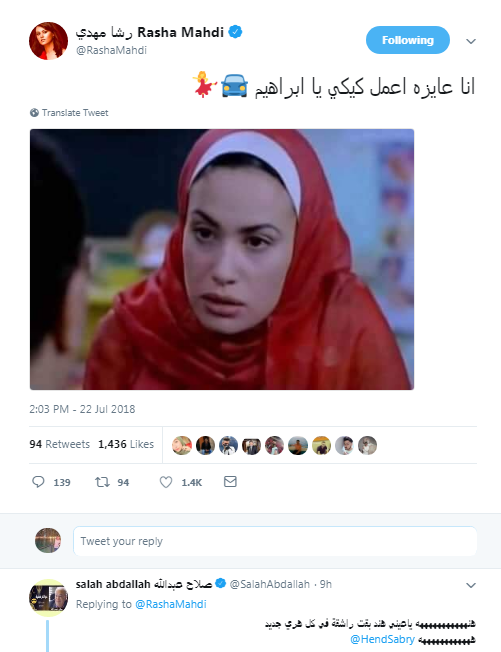
Task: Open the @RashaMahdi mention link in reply
Action: [171, 604]
